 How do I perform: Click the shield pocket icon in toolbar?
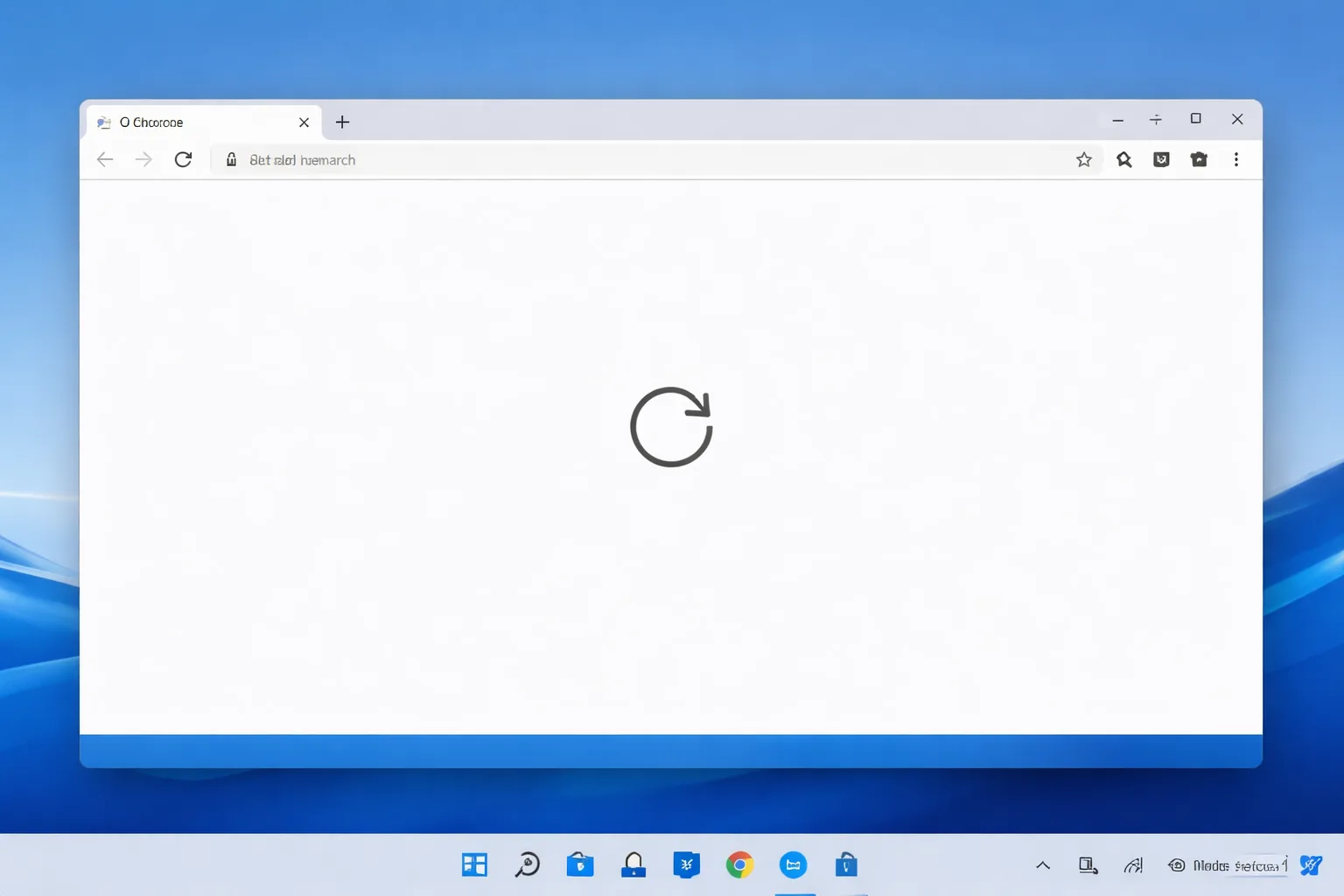[x=1162, y=159]
